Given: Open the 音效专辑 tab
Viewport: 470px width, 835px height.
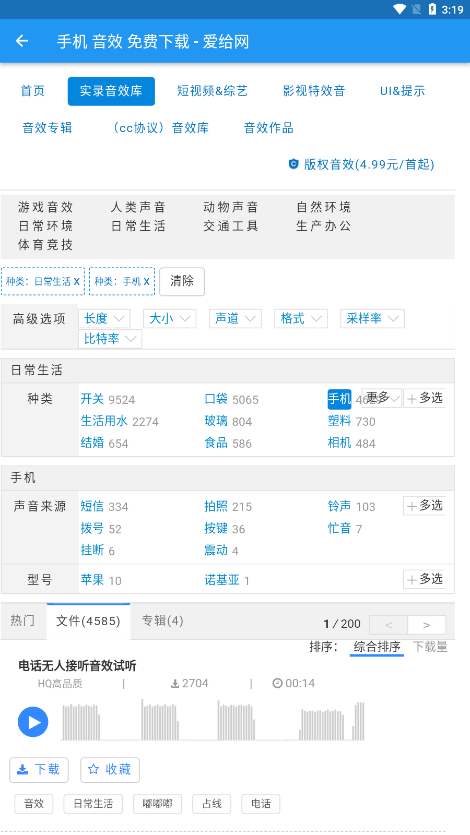Looking at the screenshot, I should pos(47,128).
